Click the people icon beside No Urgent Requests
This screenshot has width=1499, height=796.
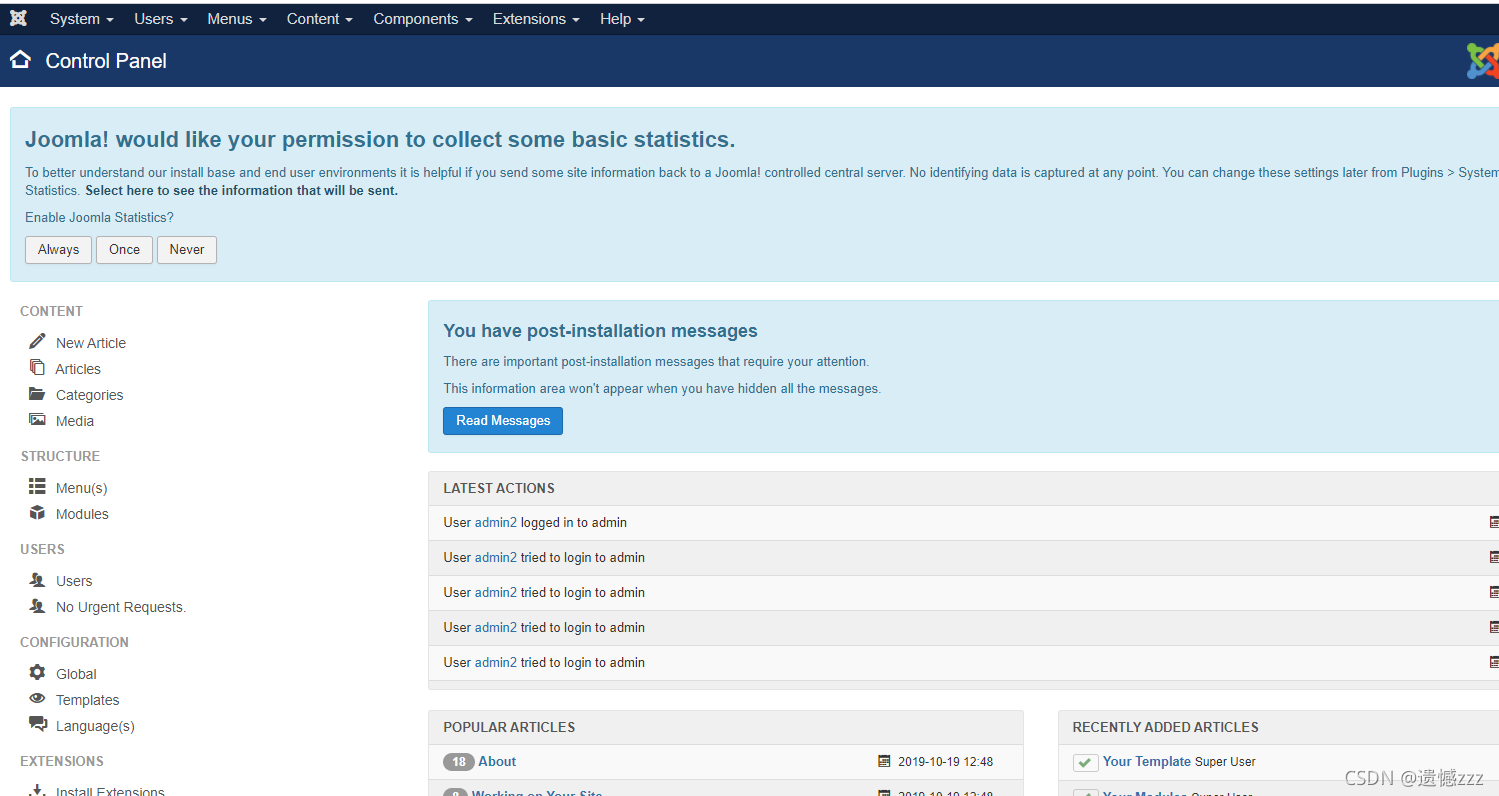[x=37, y=605]
